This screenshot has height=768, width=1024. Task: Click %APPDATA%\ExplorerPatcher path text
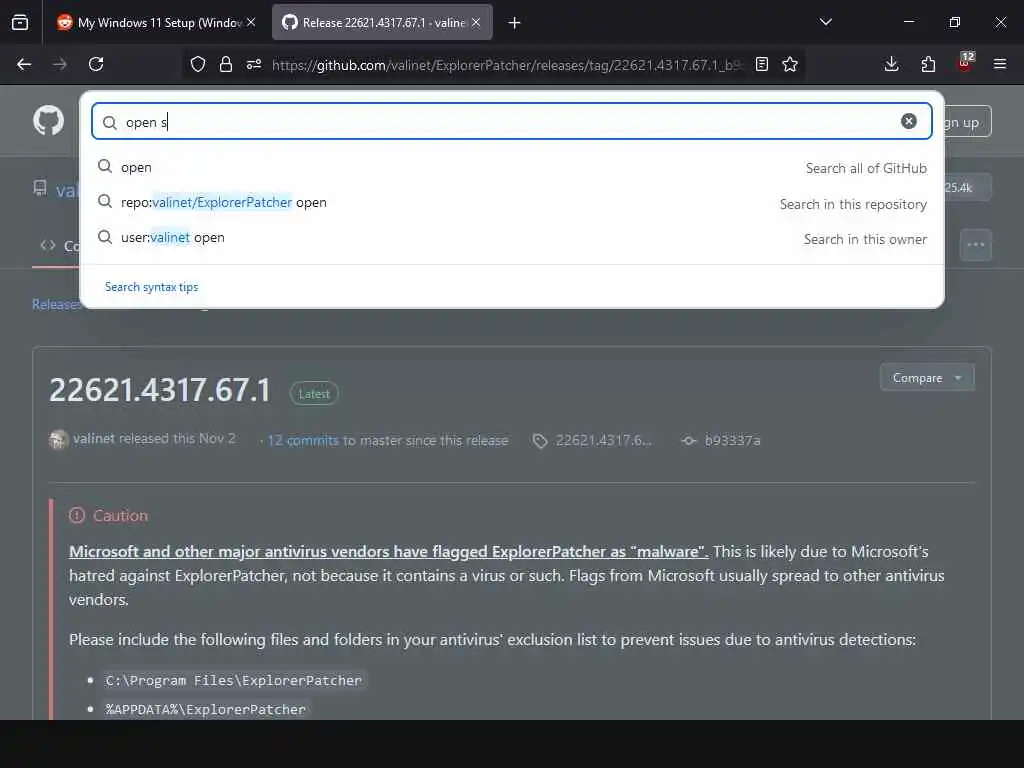point(206,709)
